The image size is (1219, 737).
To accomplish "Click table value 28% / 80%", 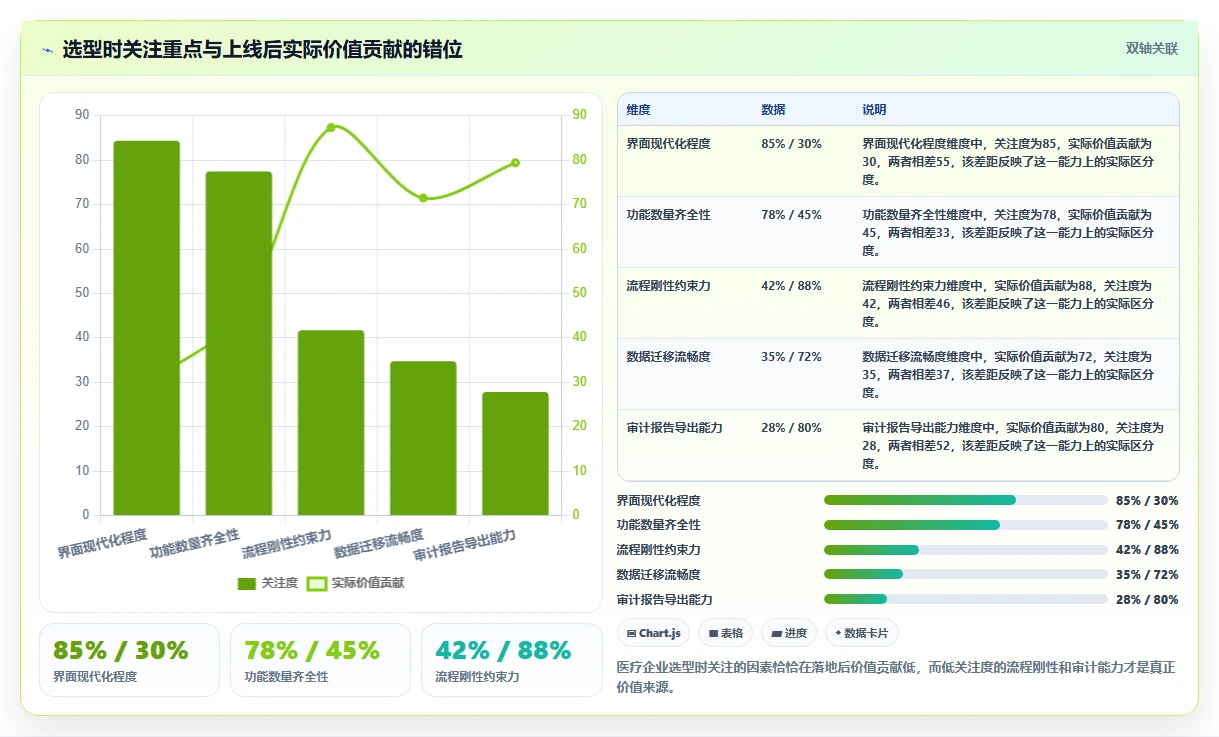I will 791,428.
